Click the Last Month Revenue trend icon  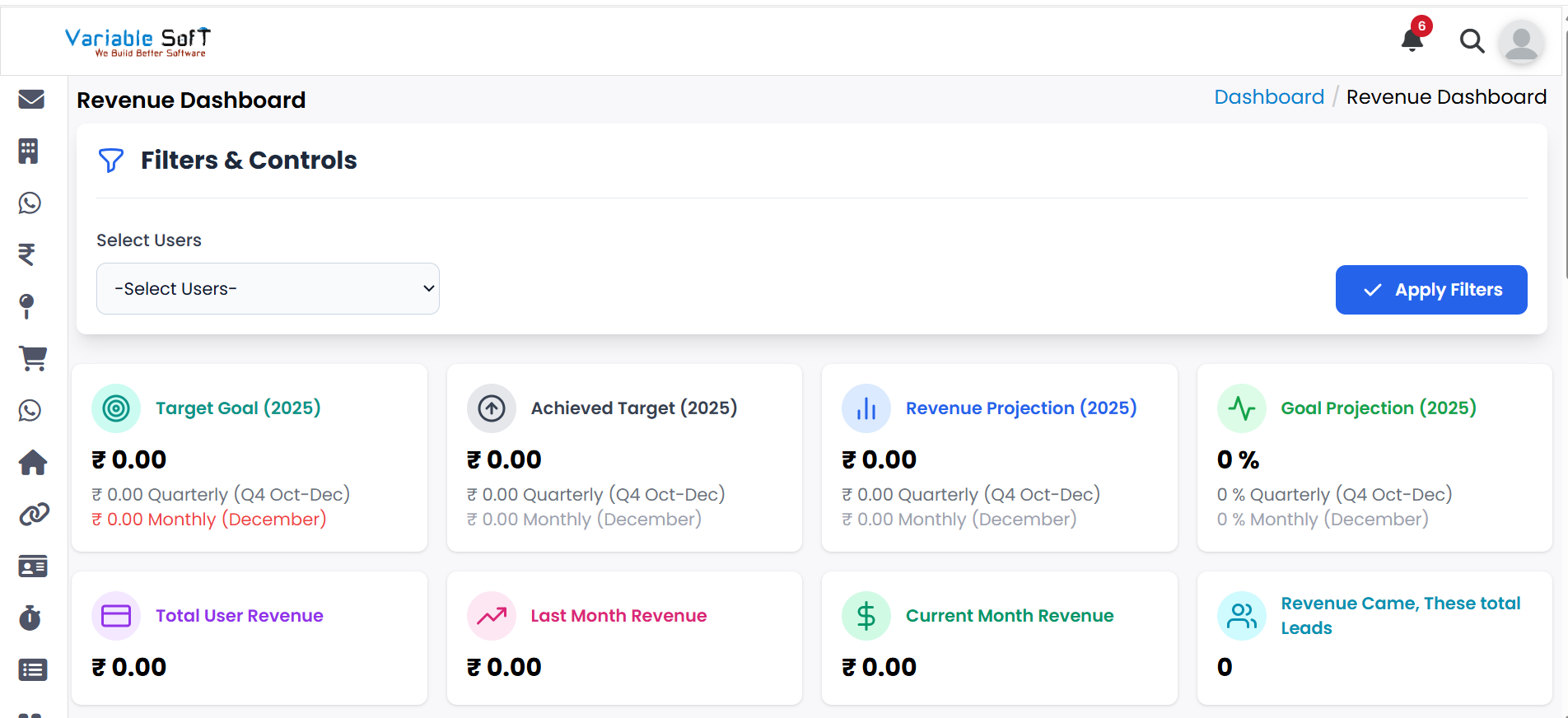(492, 616)
